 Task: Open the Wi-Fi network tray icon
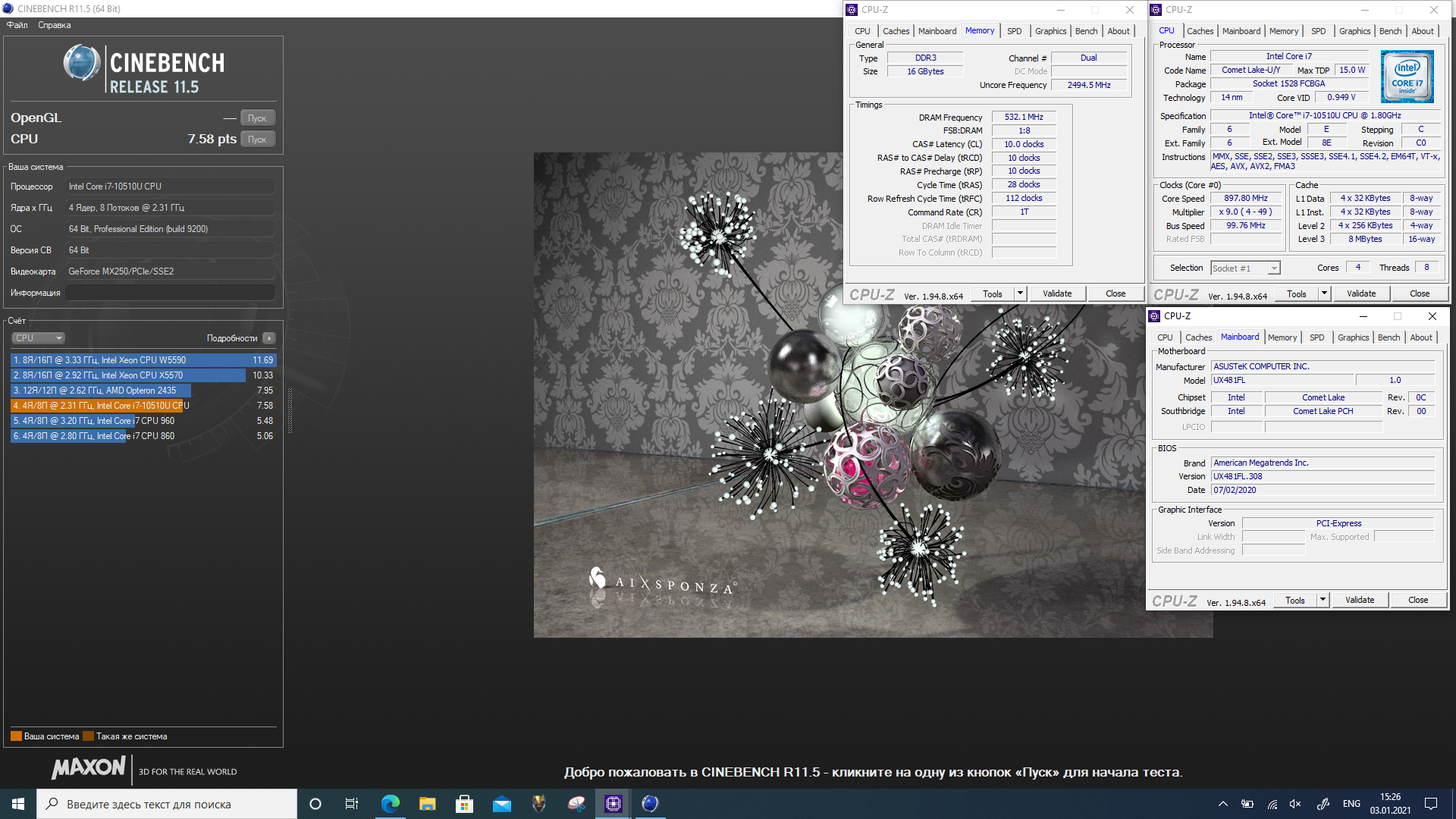click(x=1272, y=804)
